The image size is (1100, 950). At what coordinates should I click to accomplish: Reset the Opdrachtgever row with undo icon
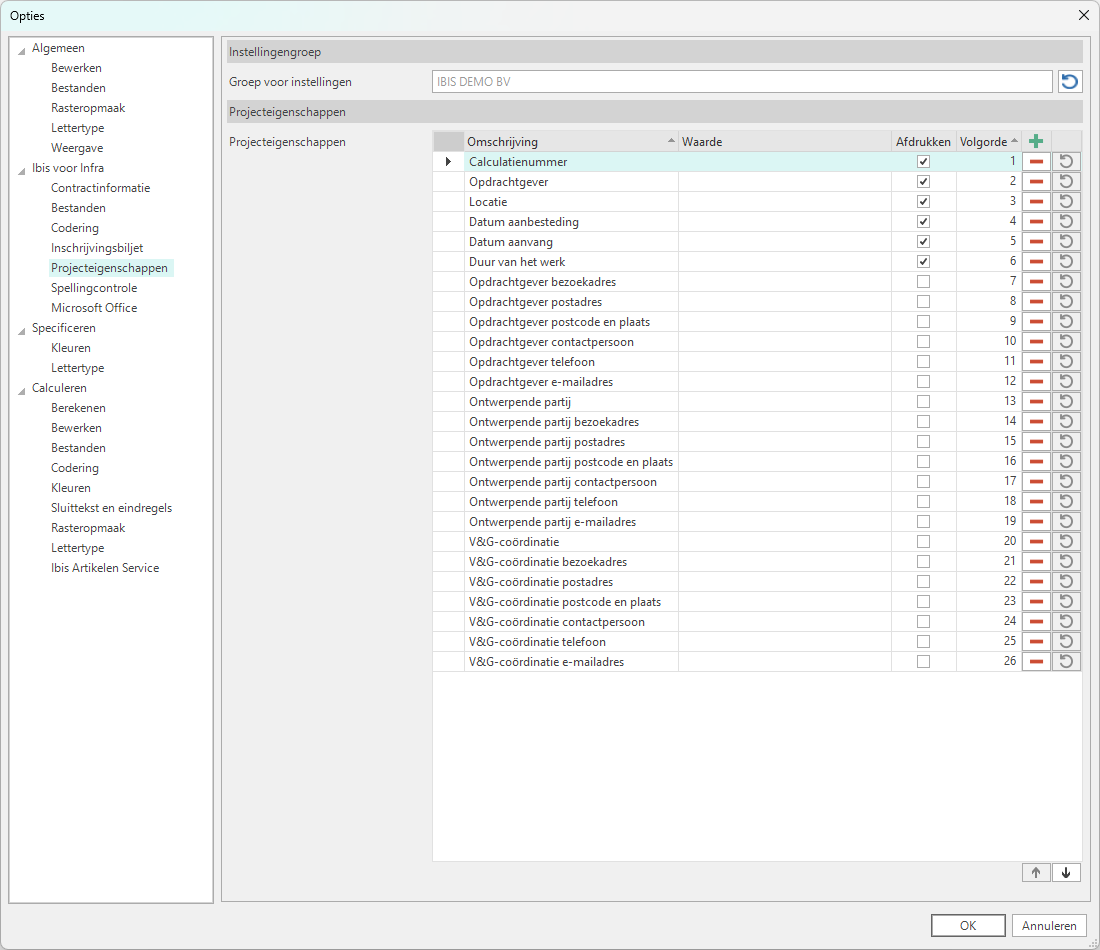point(1066,181)
